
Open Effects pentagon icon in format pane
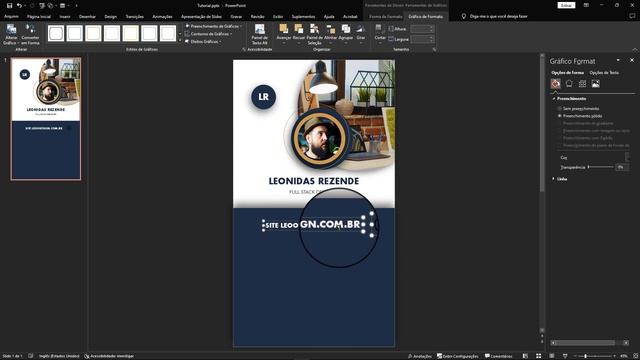pyautogui.click(x=569, y=84)
